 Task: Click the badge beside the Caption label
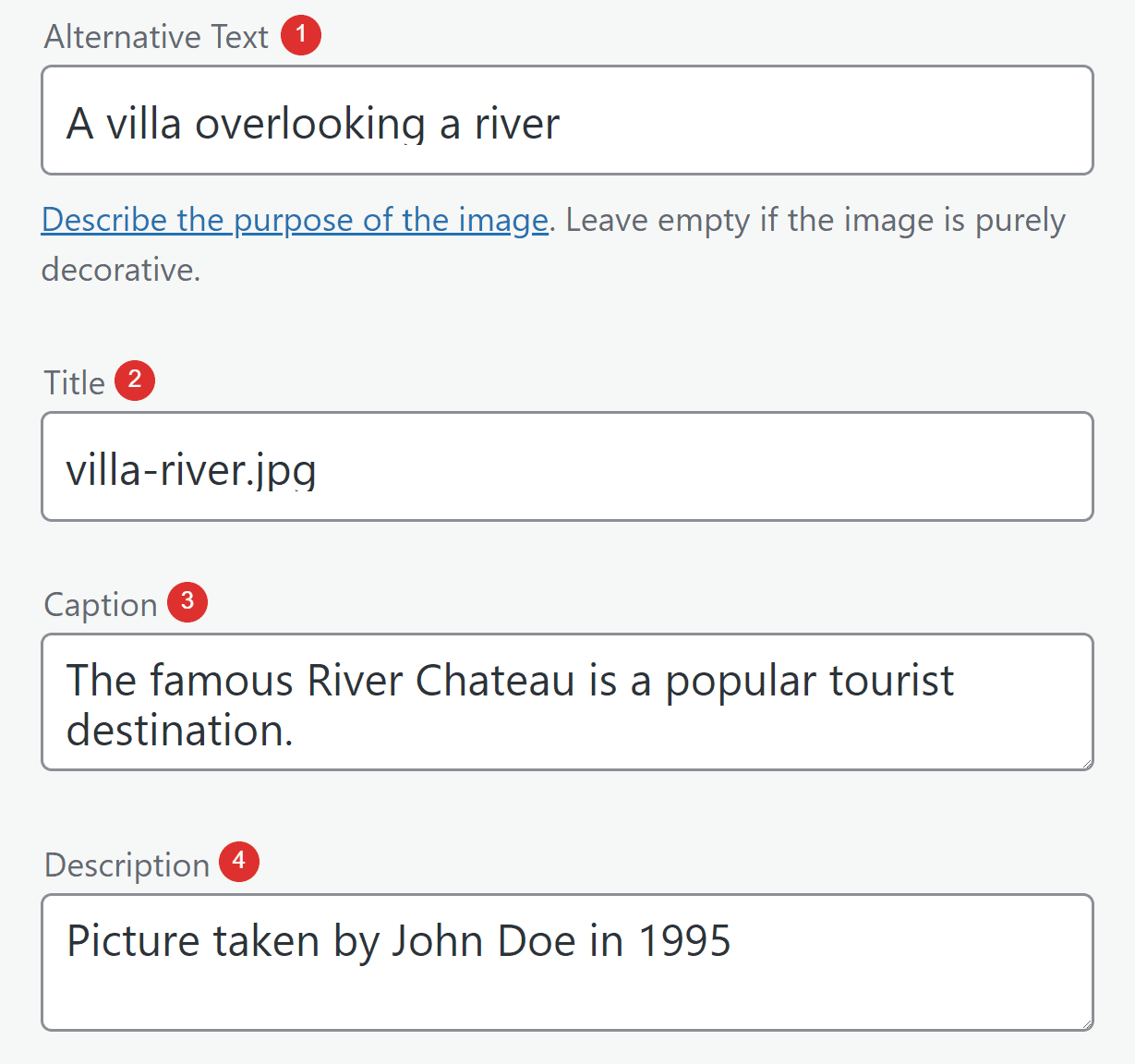[x=187, y=602]
